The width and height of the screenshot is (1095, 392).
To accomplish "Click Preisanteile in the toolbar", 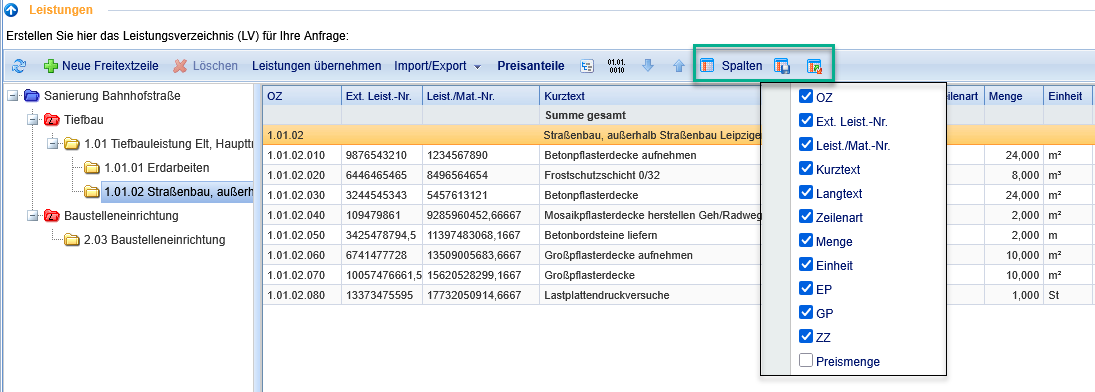I will (531, 66).
